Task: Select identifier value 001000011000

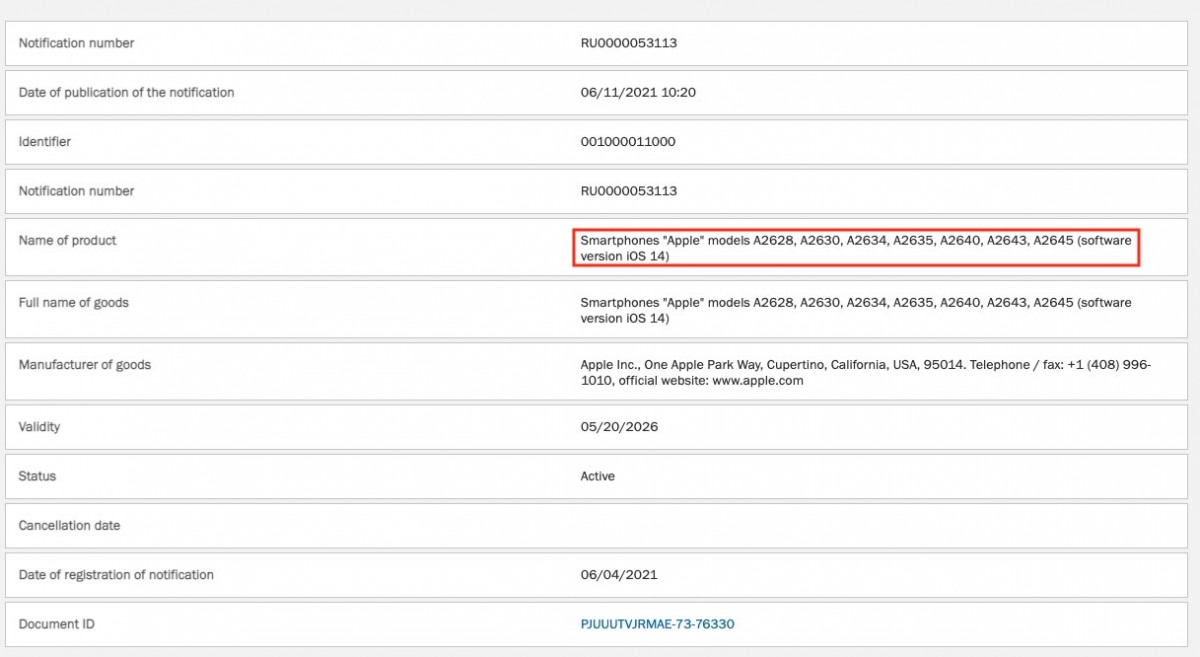Action: point(628,142)
